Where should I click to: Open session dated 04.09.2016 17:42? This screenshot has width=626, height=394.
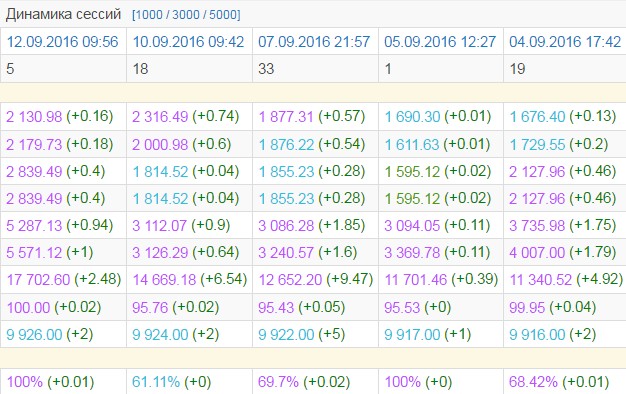565,42
